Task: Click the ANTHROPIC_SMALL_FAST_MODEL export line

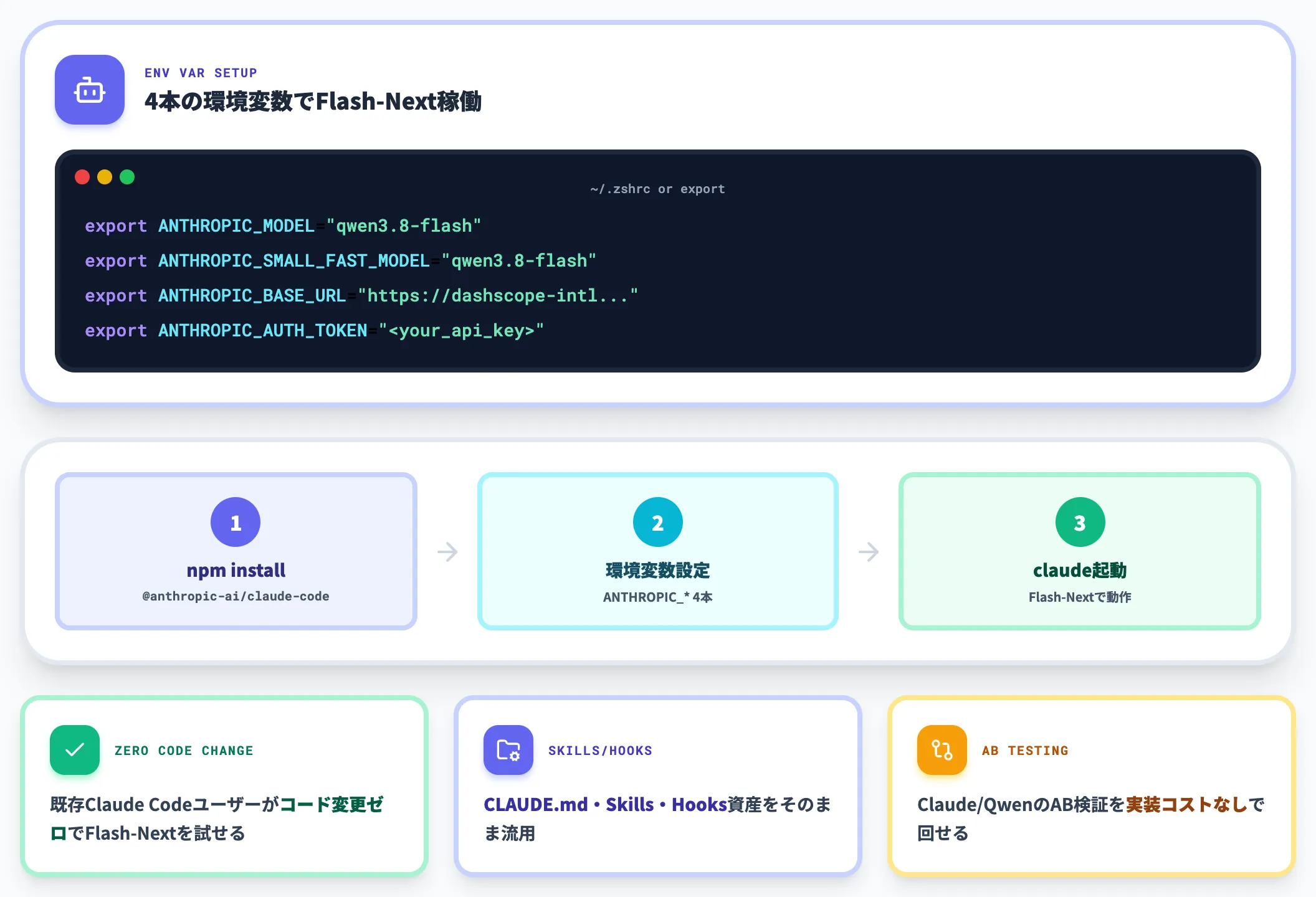Action: click(340, 260)
